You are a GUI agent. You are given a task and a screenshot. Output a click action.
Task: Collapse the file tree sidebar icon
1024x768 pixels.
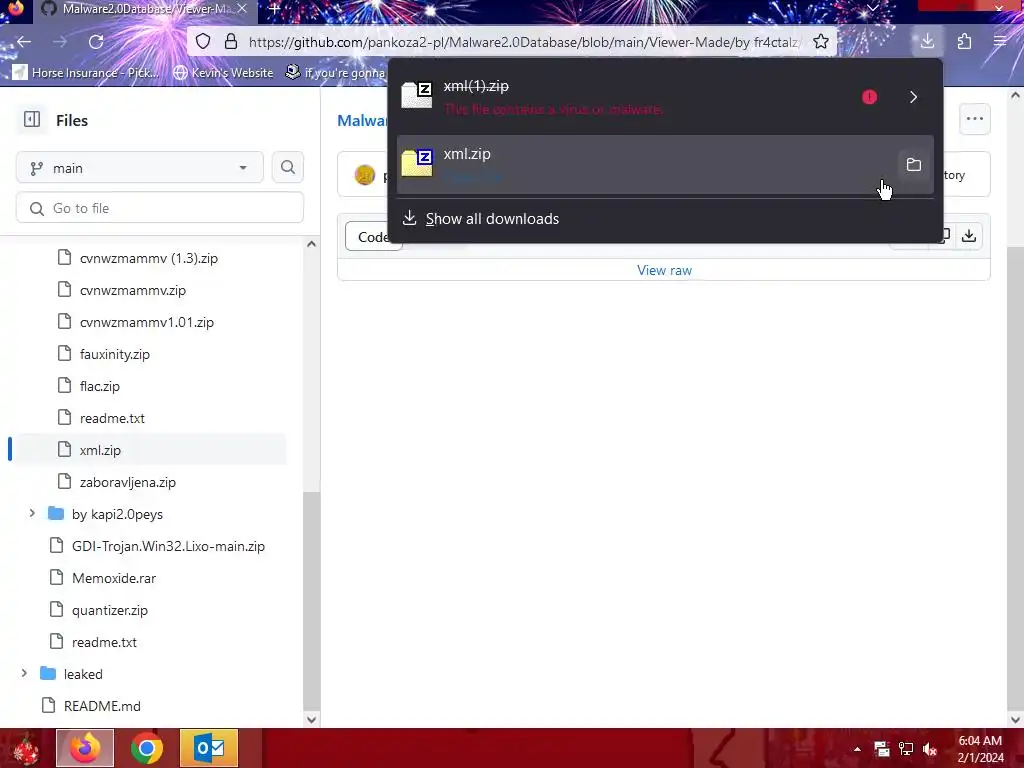(x=31, y=120)
